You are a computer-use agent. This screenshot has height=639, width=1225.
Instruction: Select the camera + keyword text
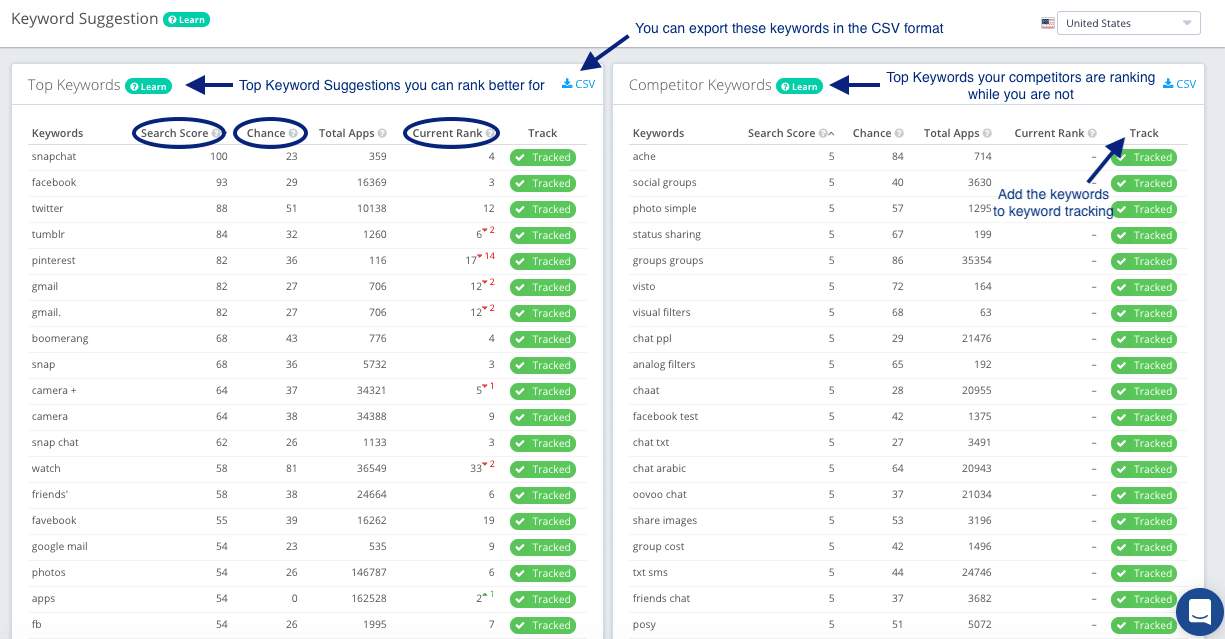[53, 391]
